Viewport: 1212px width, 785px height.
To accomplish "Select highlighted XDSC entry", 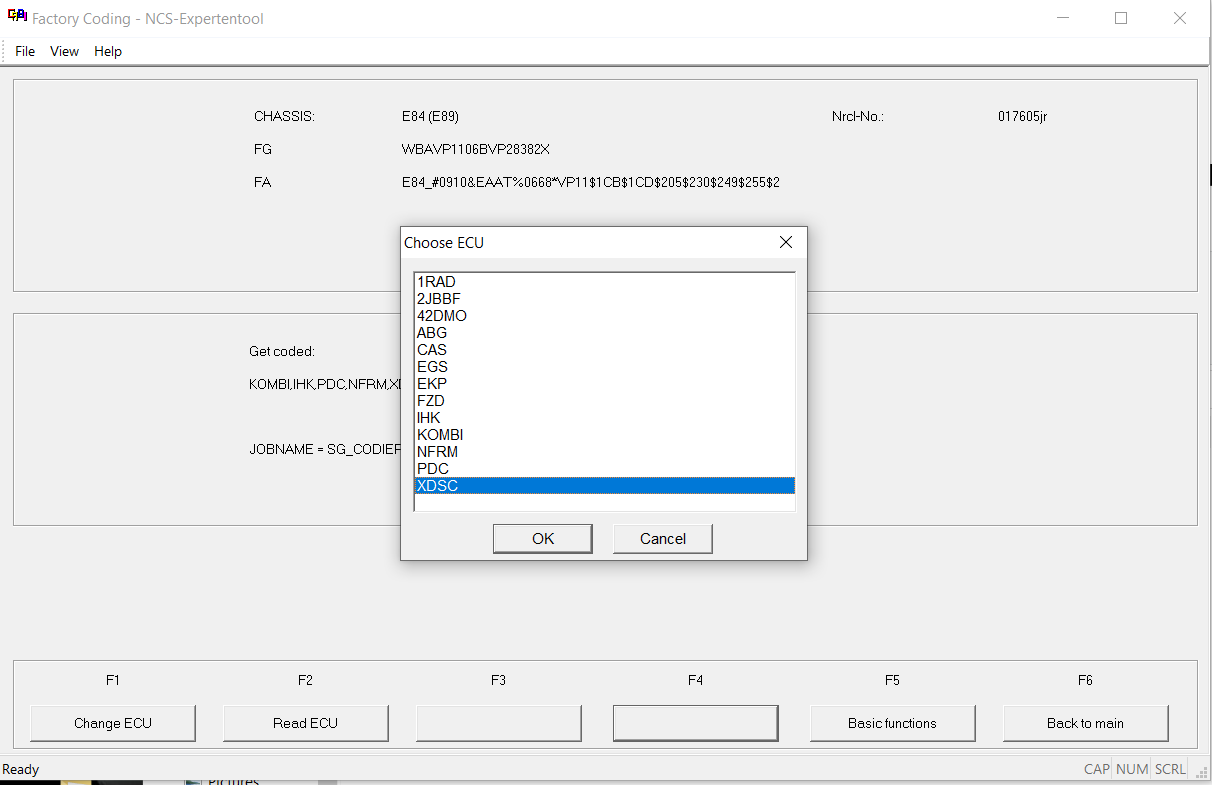I will tap(604, 486).
